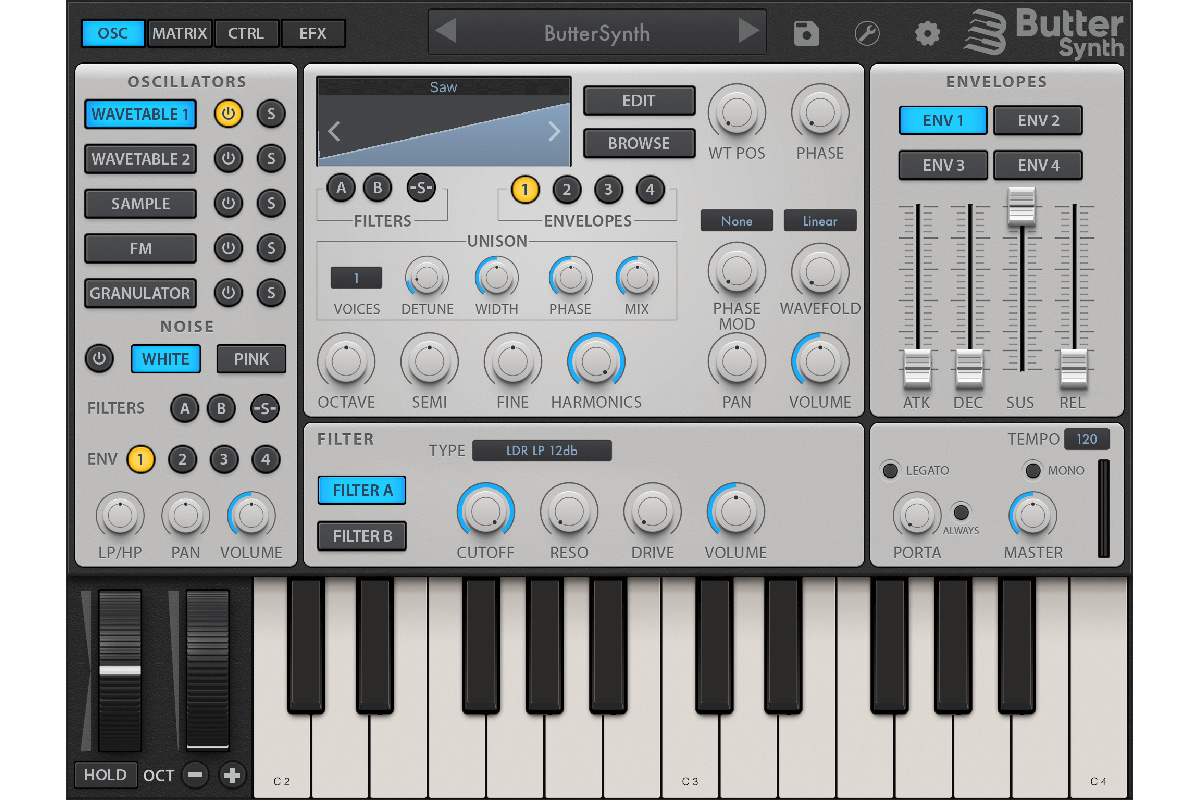
Task: Switch to the CTRL tab
Action: point(246,33)
